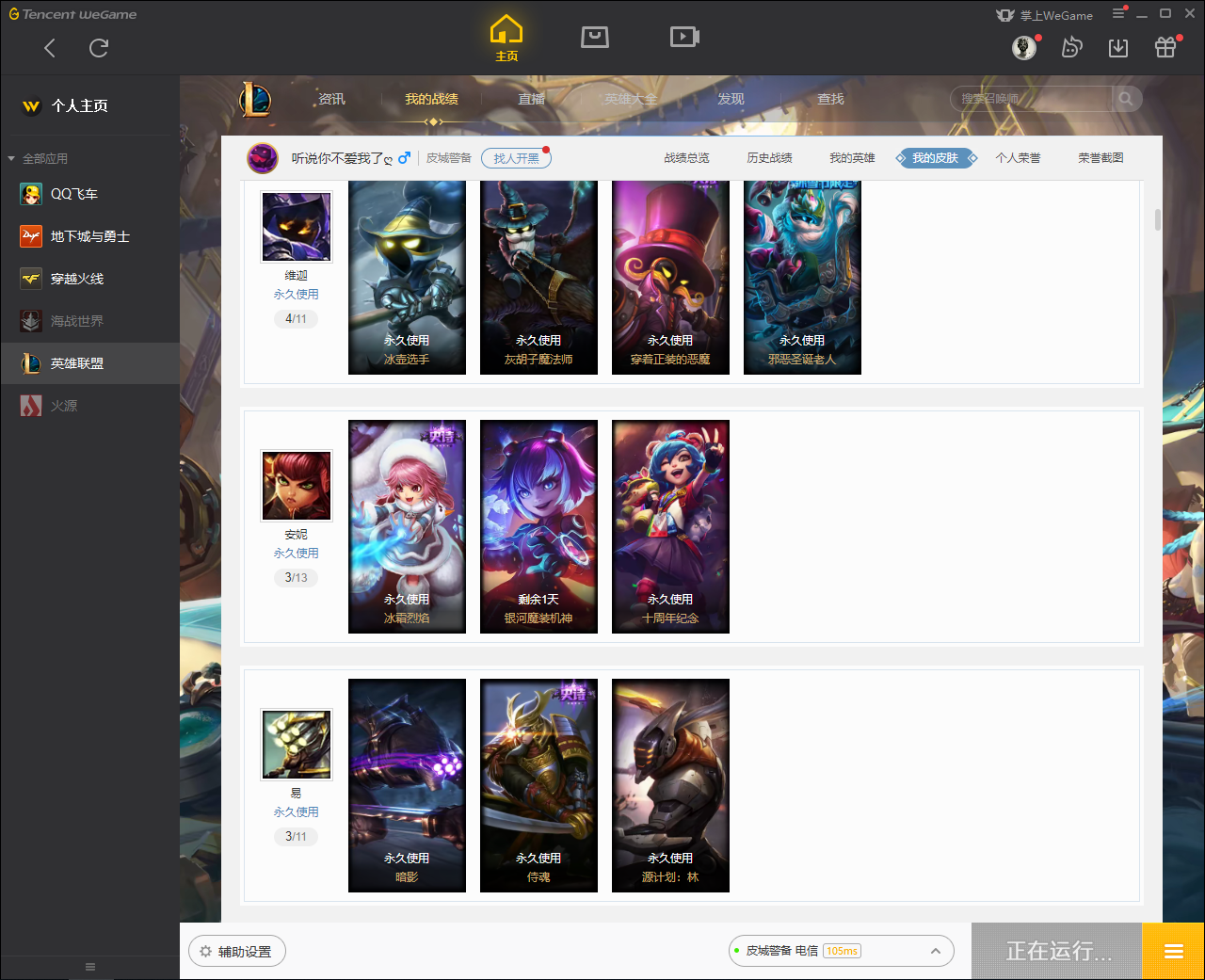Open the 源计划：林 skin card
The height and width of the screenshot is (980, 1205).
670,785
